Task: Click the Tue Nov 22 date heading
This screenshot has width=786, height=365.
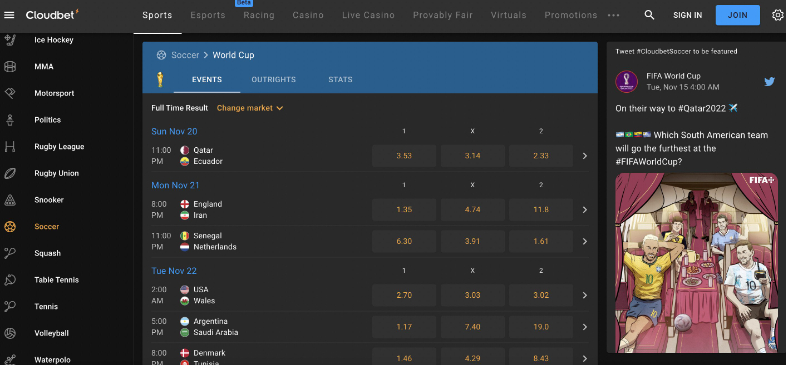Action: (x=174, y=271)
